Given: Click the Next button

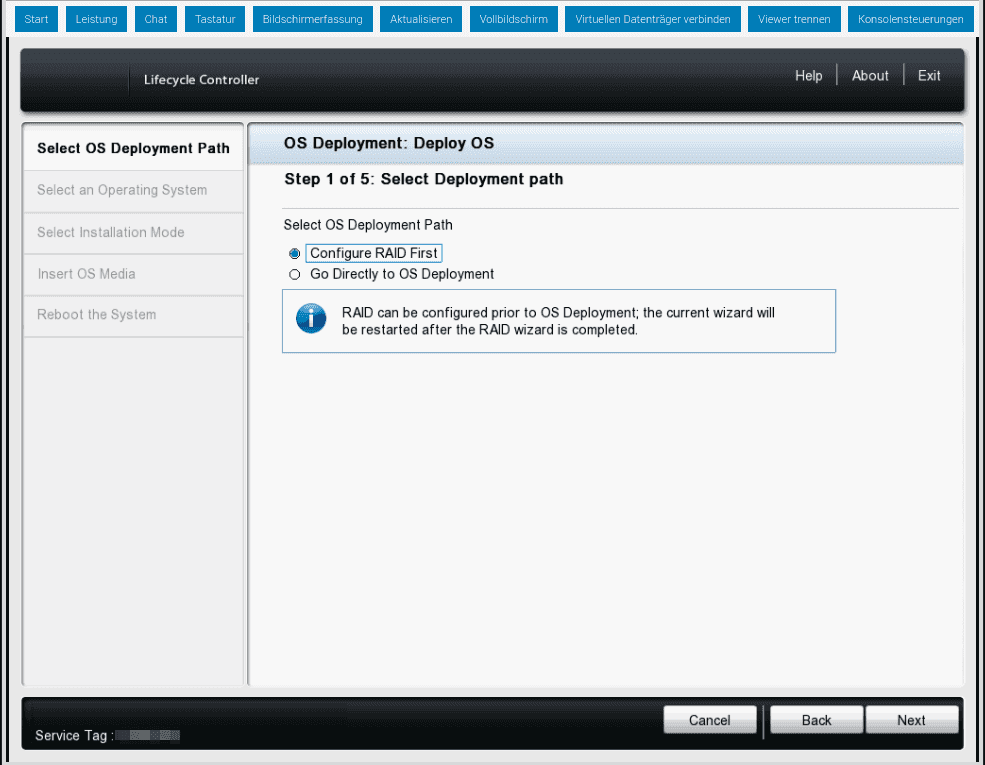Looking at the screenshot, I should tap(912, 720).
